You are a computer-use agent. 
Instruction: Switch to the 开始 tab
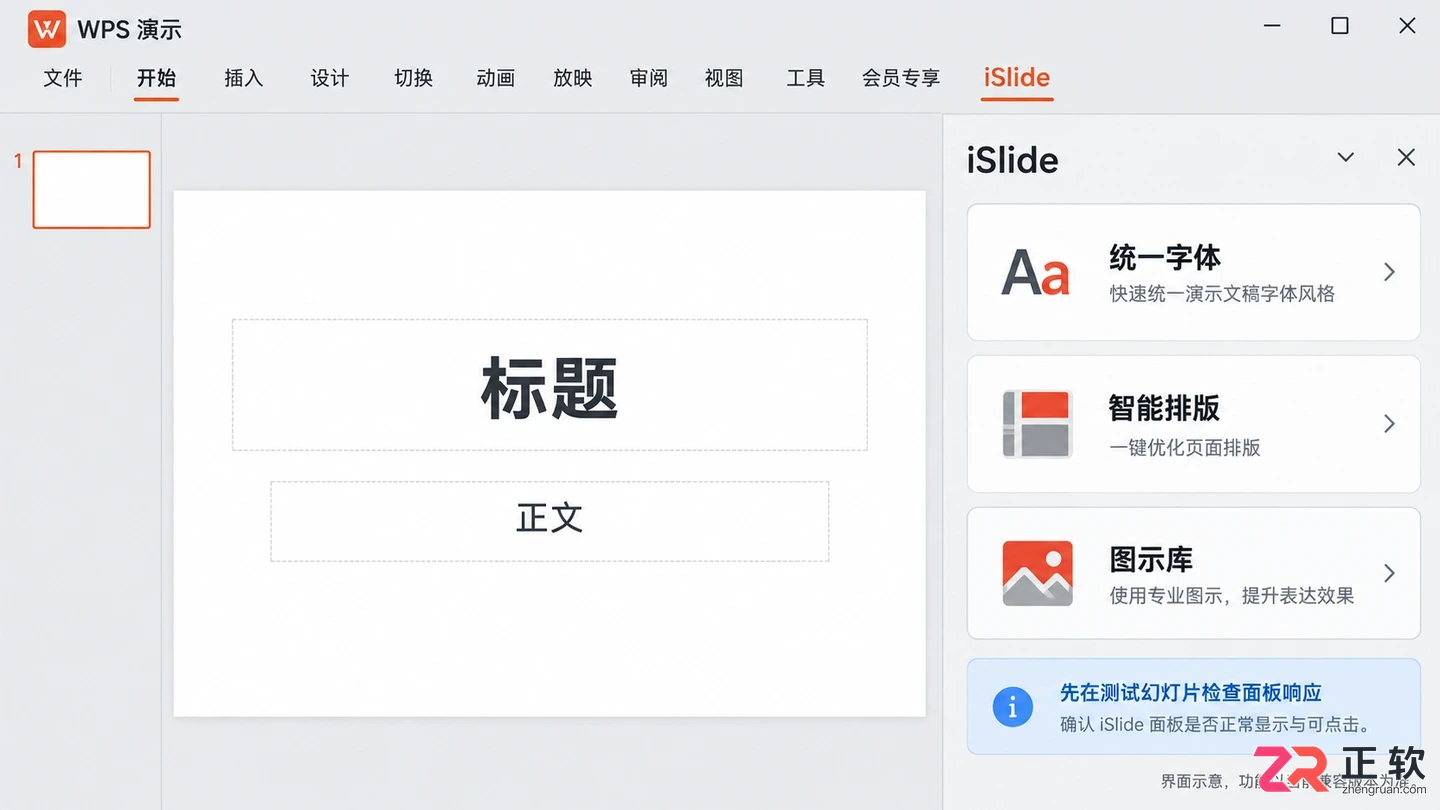(x=157, y=78)
